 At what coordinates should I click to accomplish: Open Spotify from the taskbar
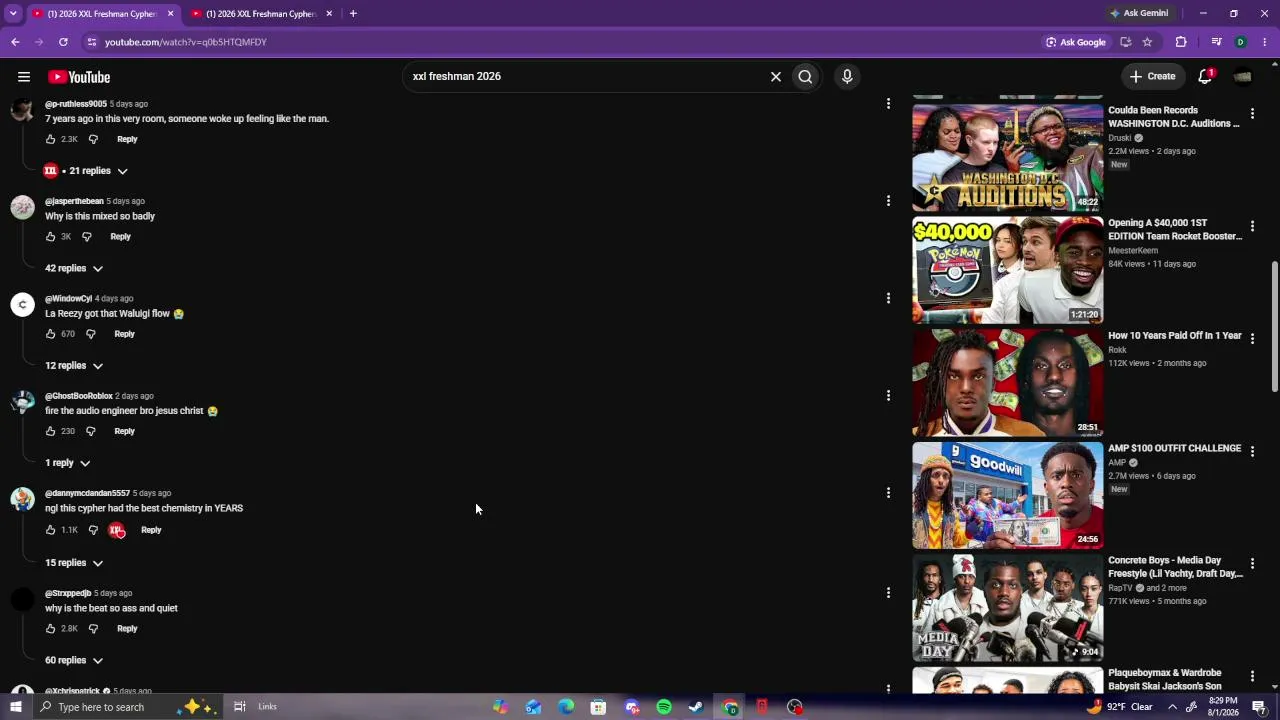tap(664, 707)
